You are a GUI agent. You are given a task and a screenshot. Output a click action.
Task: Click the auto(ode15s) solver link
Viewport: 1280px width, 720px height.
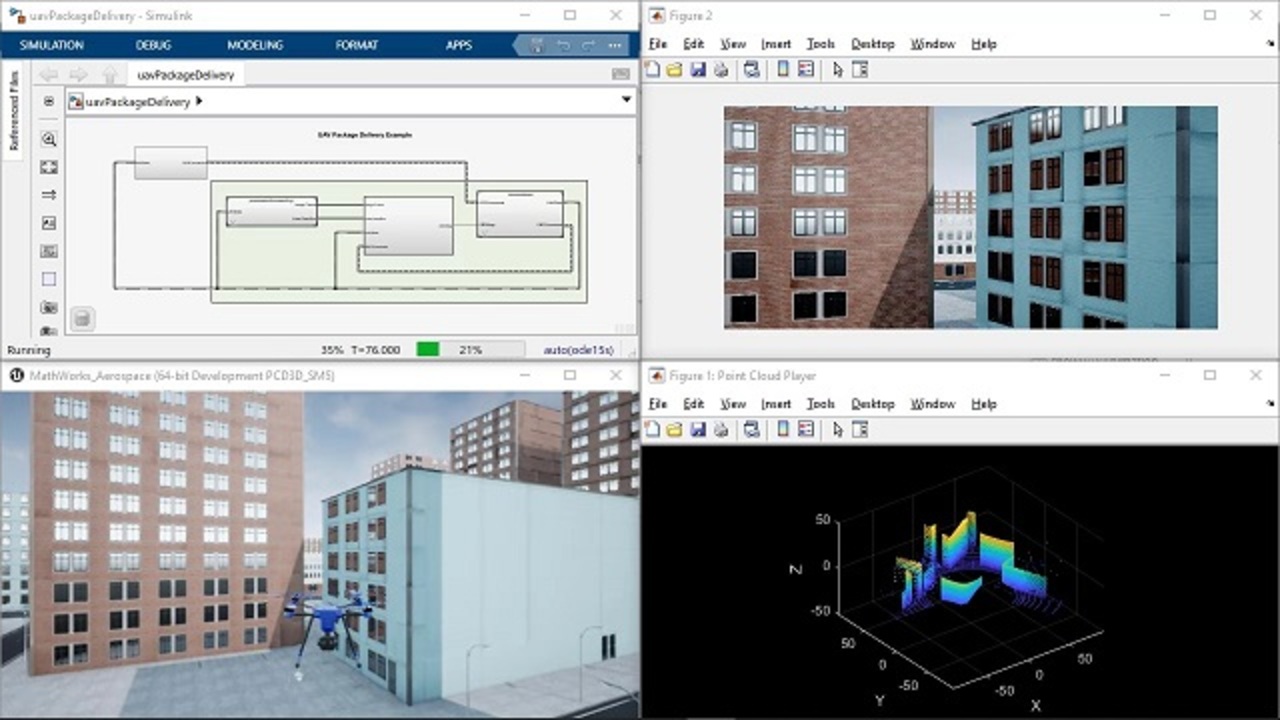coord(578,350)
